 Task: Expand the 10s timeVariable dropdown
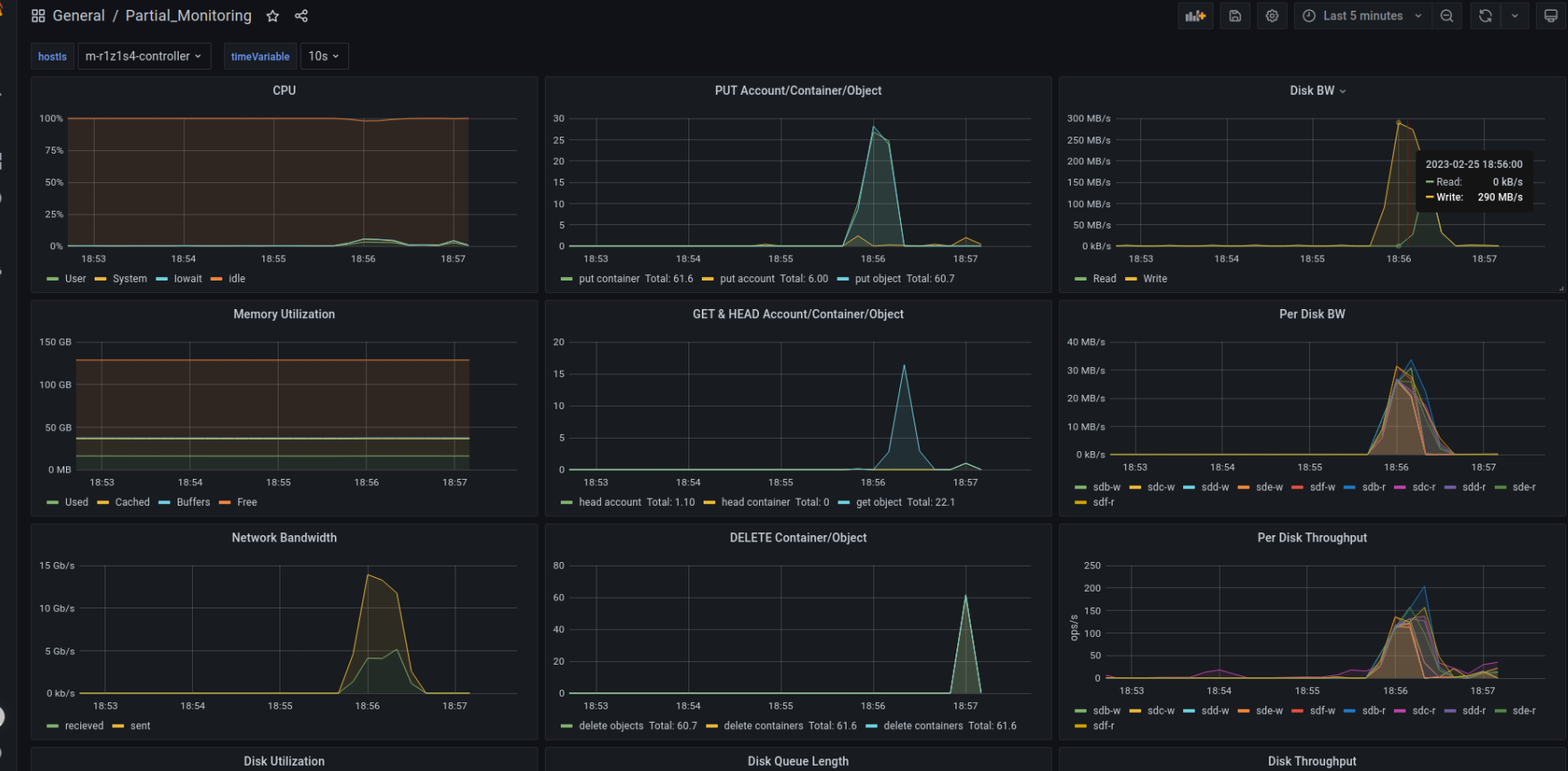(x=324, y=56)
